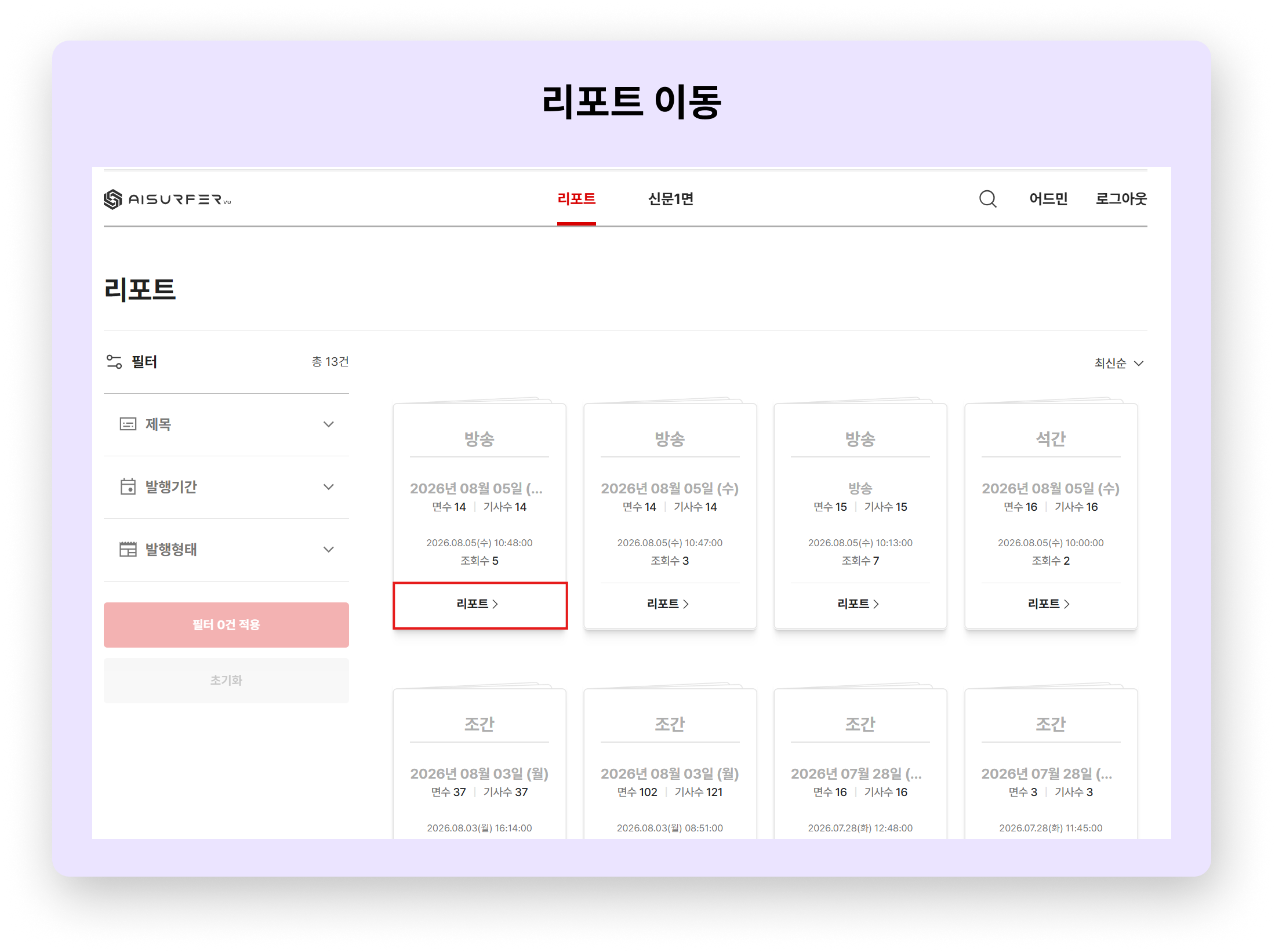Click the 기사수 121 text
Viewport: 1275px width, 952px height.
699,792
